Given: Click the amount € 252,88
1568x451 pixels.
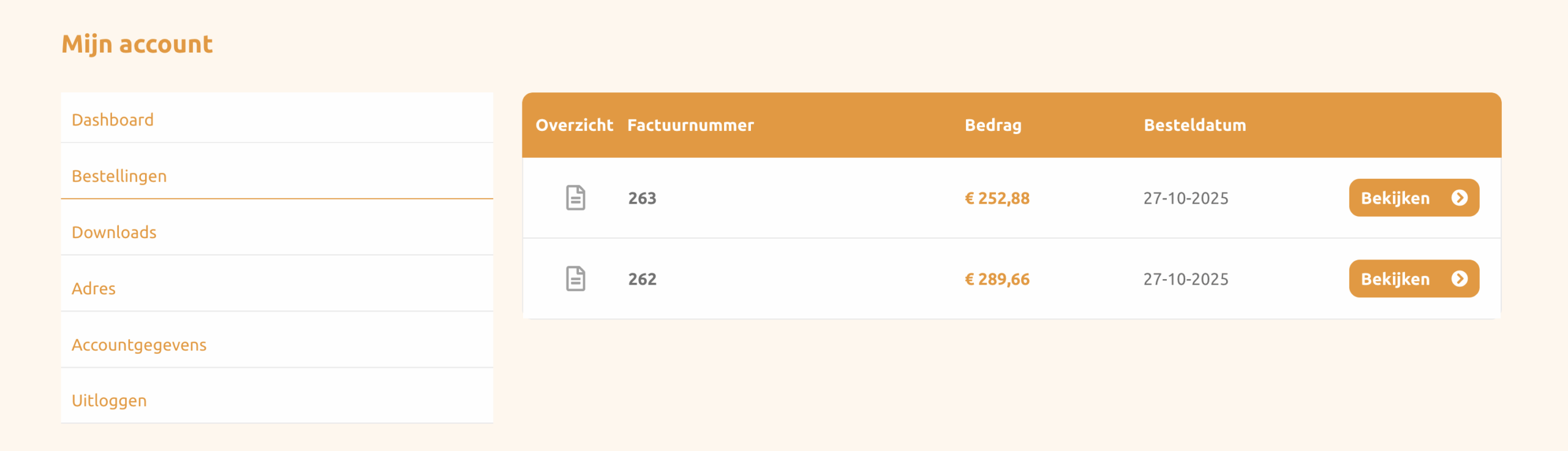Looking at the screenshot, I should (997, 198).
